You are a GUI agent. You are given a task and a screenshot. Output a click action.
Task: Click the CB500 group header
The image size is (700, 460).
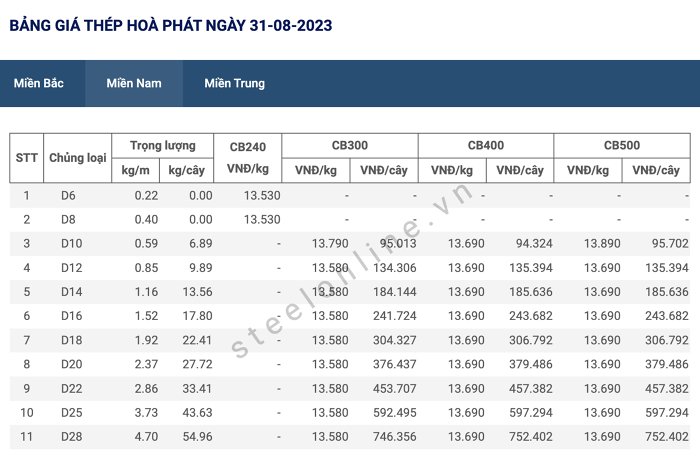point(622,146)
